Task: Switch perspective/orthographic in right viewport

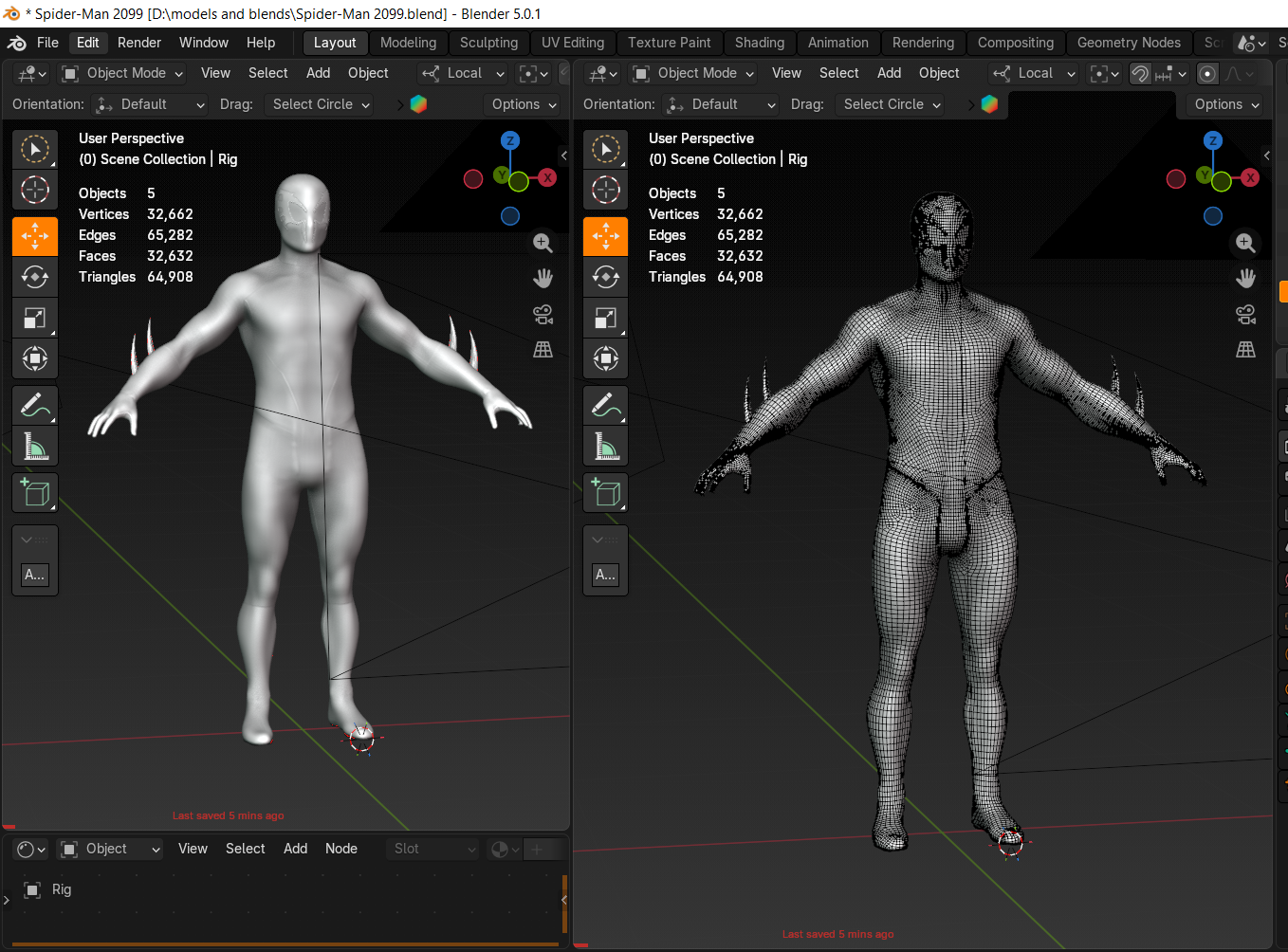Action: pos(1246,350)
